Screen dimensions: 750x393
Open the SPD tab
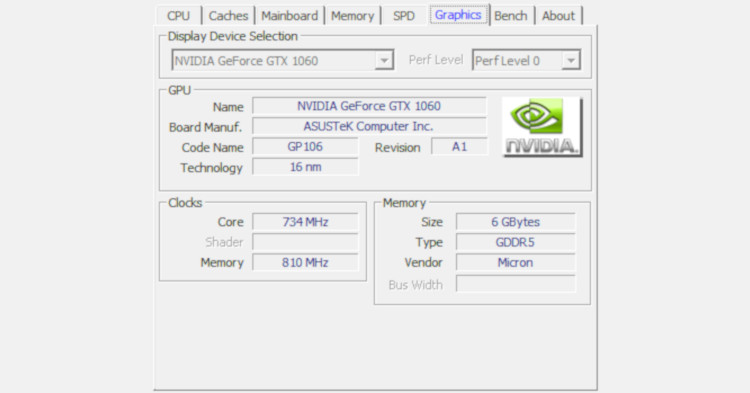point(404,16)
